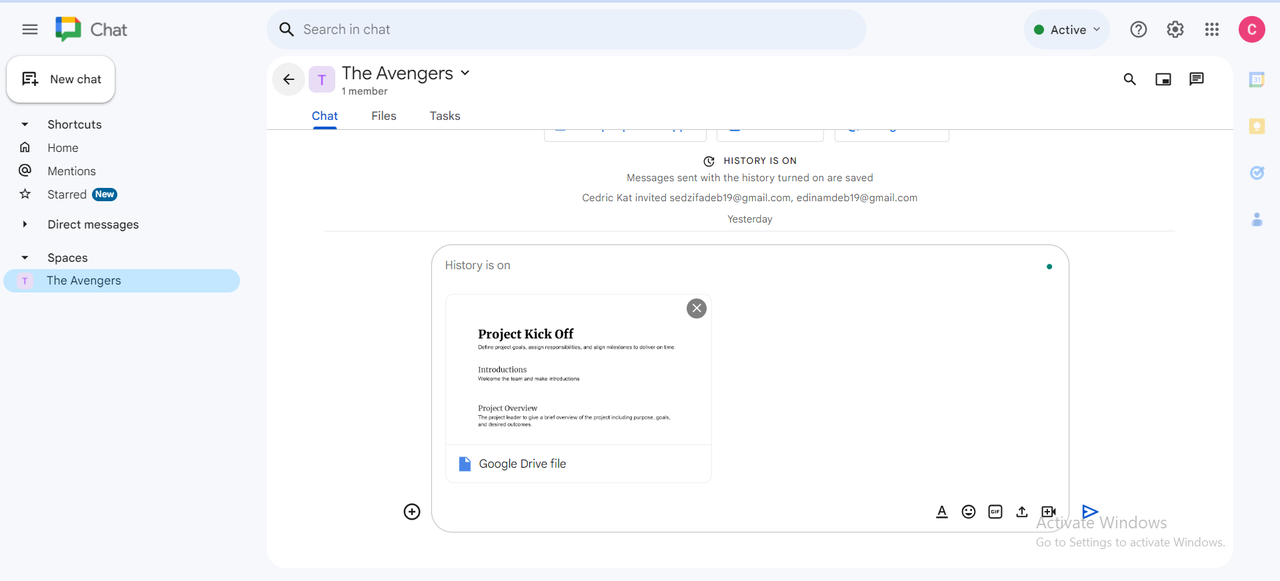Click the Search in chat field
The image size is (1280, 581).
pos(566,30)
